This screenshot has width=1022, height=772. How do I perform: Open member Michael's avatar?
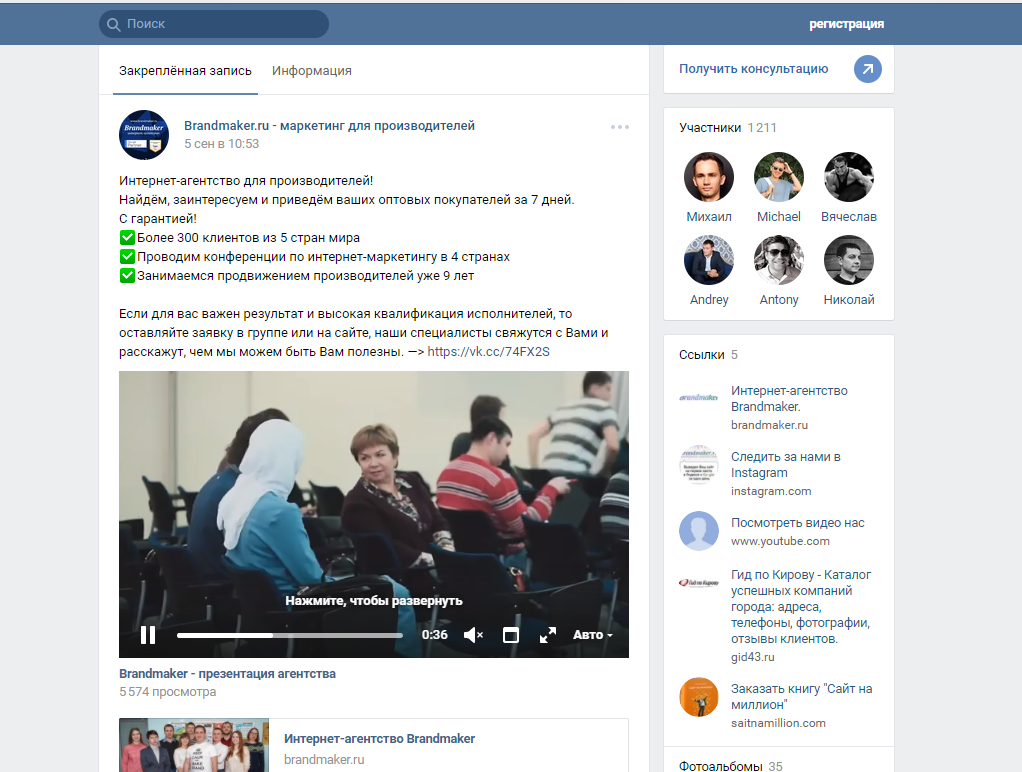(x=778, y=177)
